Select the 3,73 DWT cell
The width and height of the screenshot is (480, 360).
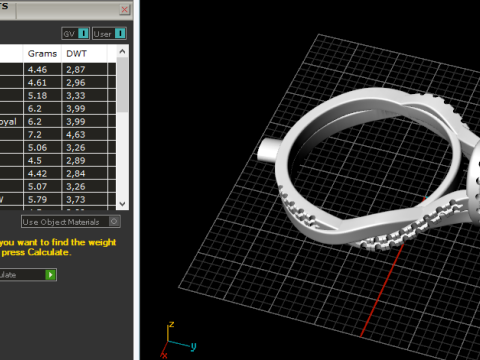tap(84, 199)
